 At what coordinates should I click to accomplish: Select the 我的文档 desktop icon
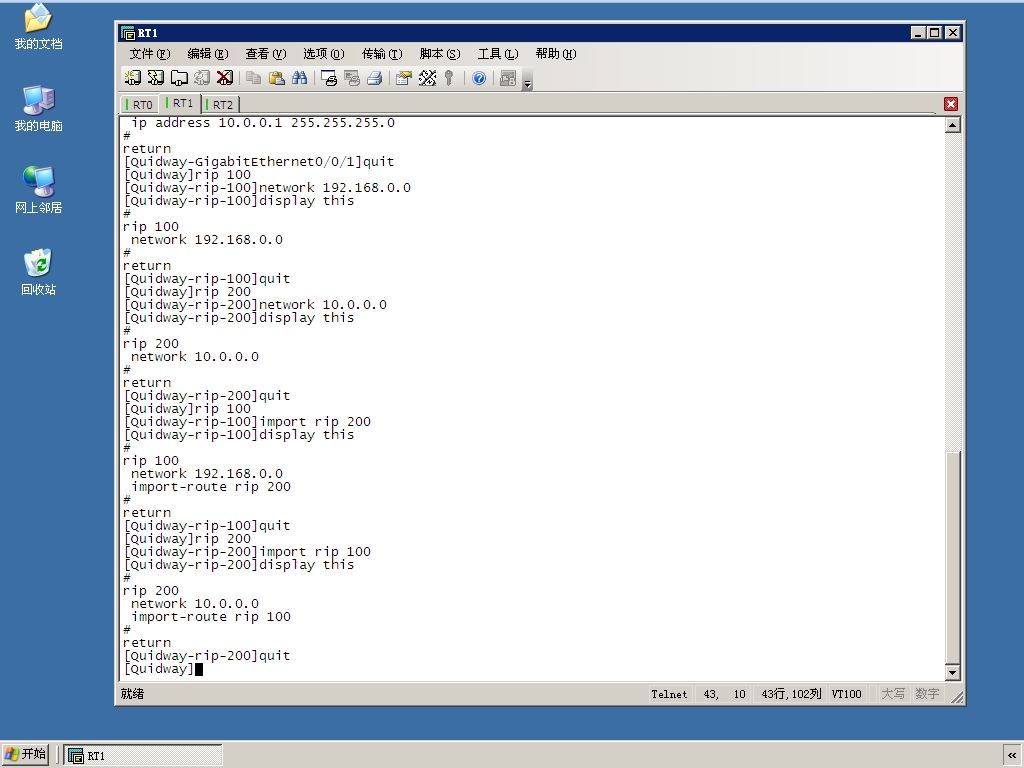pos(39,27)
